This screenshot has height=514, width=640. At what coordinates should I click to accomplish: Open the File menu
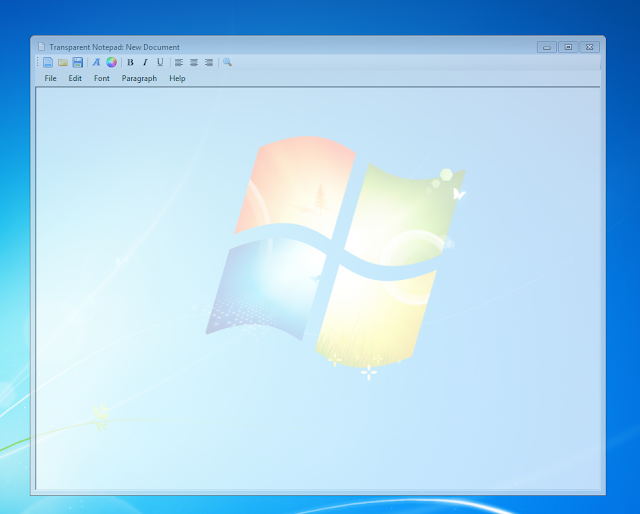point(50,78)
